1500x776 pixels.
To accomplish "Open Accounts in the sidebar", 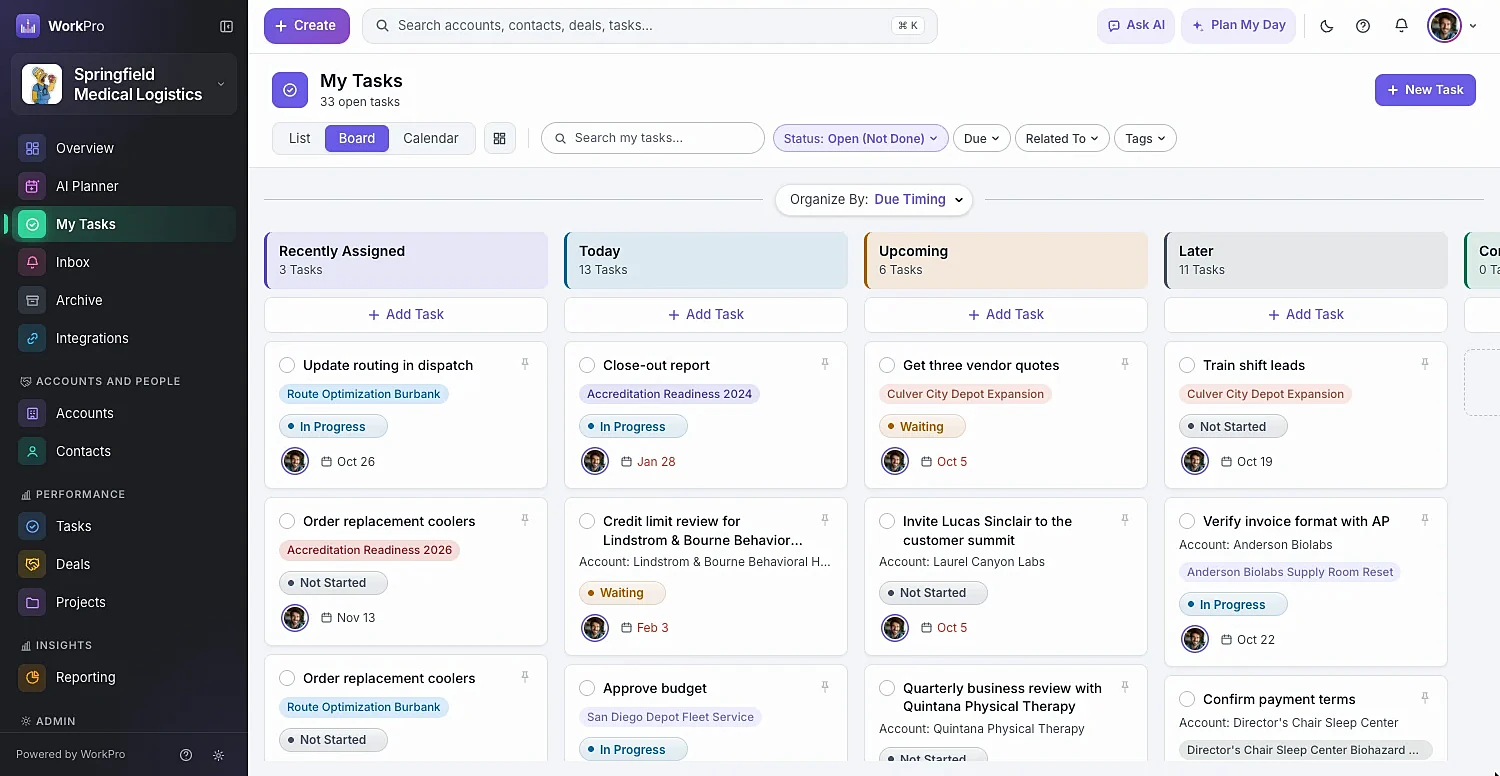I will click(124, 413).
